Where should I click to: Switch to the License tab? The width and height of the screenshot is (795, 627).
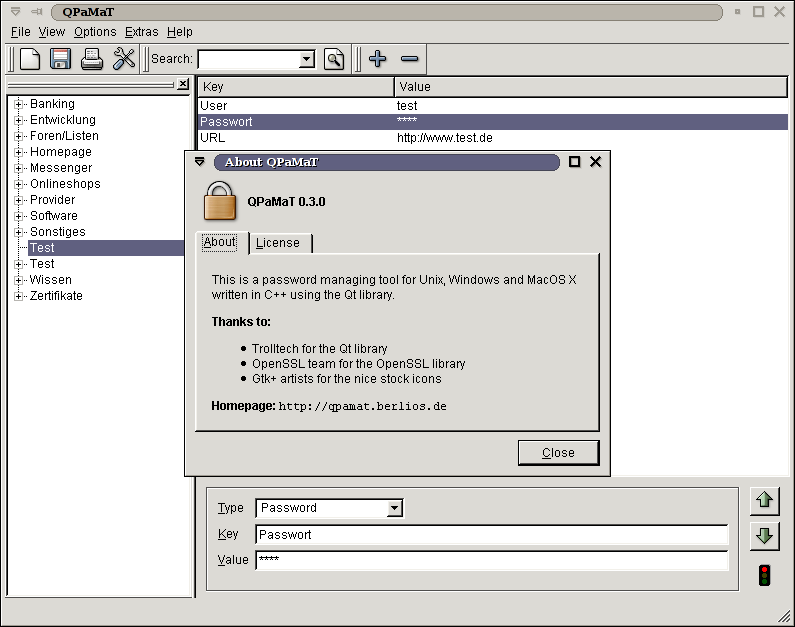tap(281, 243)
